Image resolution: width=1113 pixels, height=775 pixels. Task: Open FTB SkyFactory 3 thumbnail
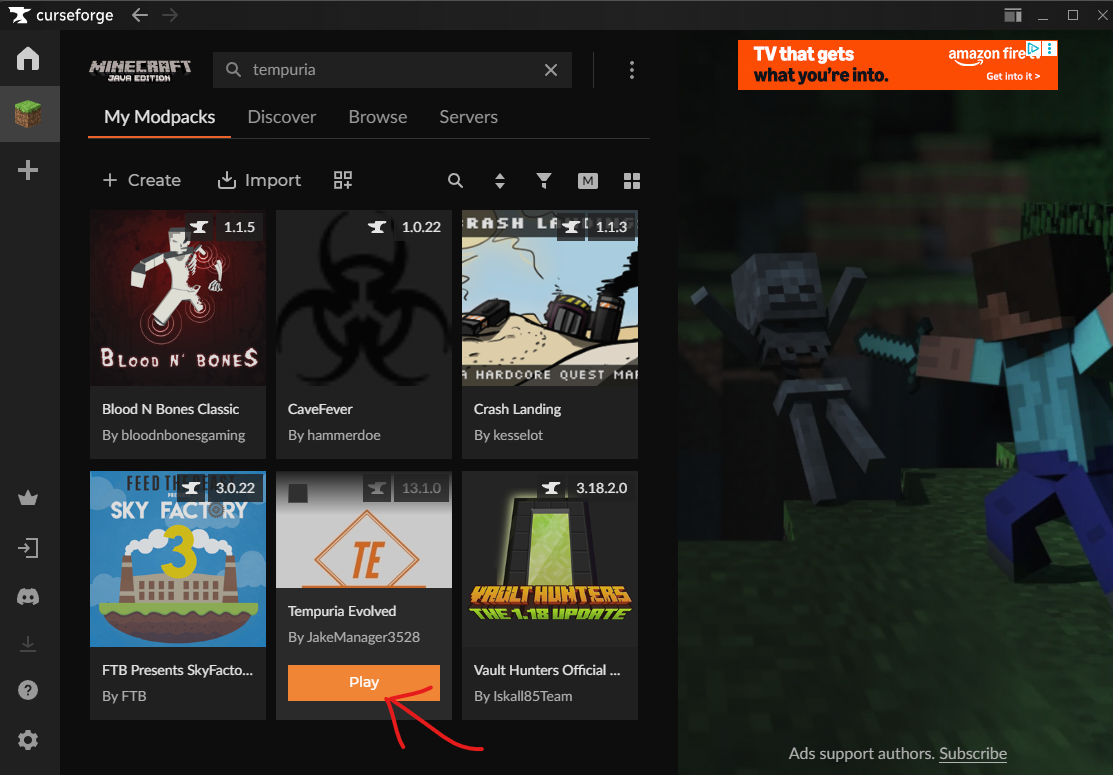(177, 559)
